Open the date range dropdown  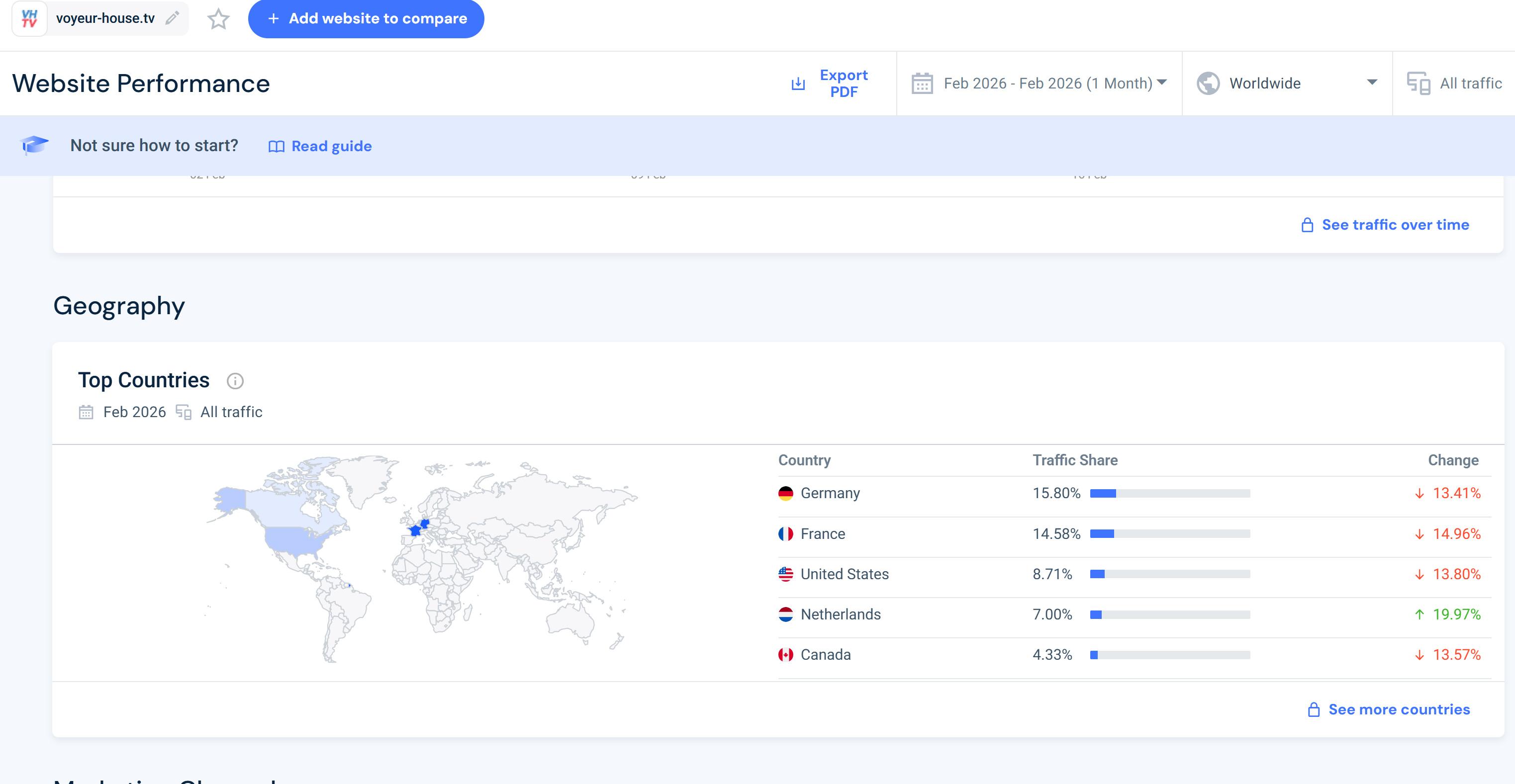(x=1048, y=84)
